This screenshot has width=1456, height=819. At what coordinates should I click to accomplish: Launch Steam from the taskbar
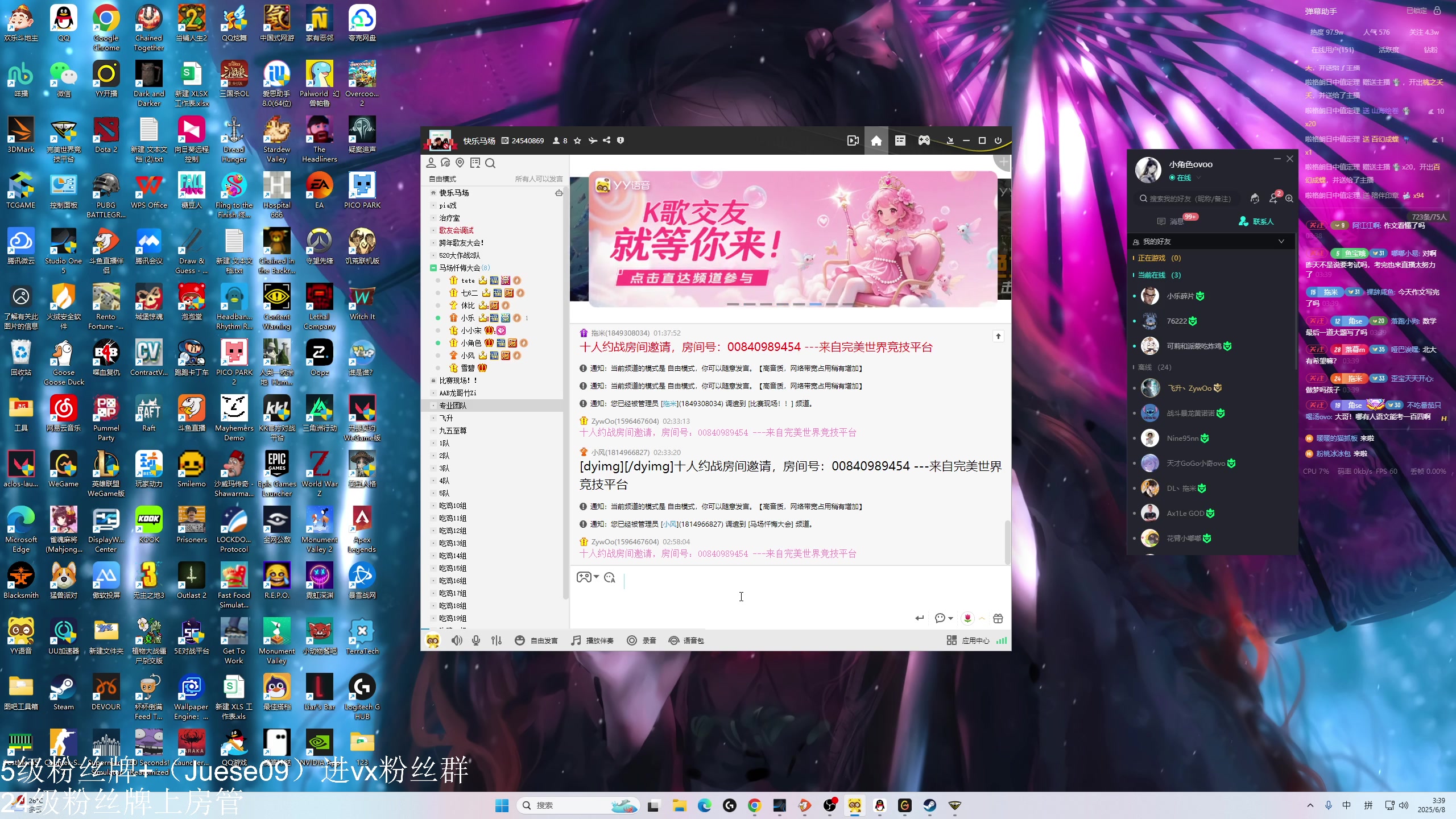(x=930, y=805)
